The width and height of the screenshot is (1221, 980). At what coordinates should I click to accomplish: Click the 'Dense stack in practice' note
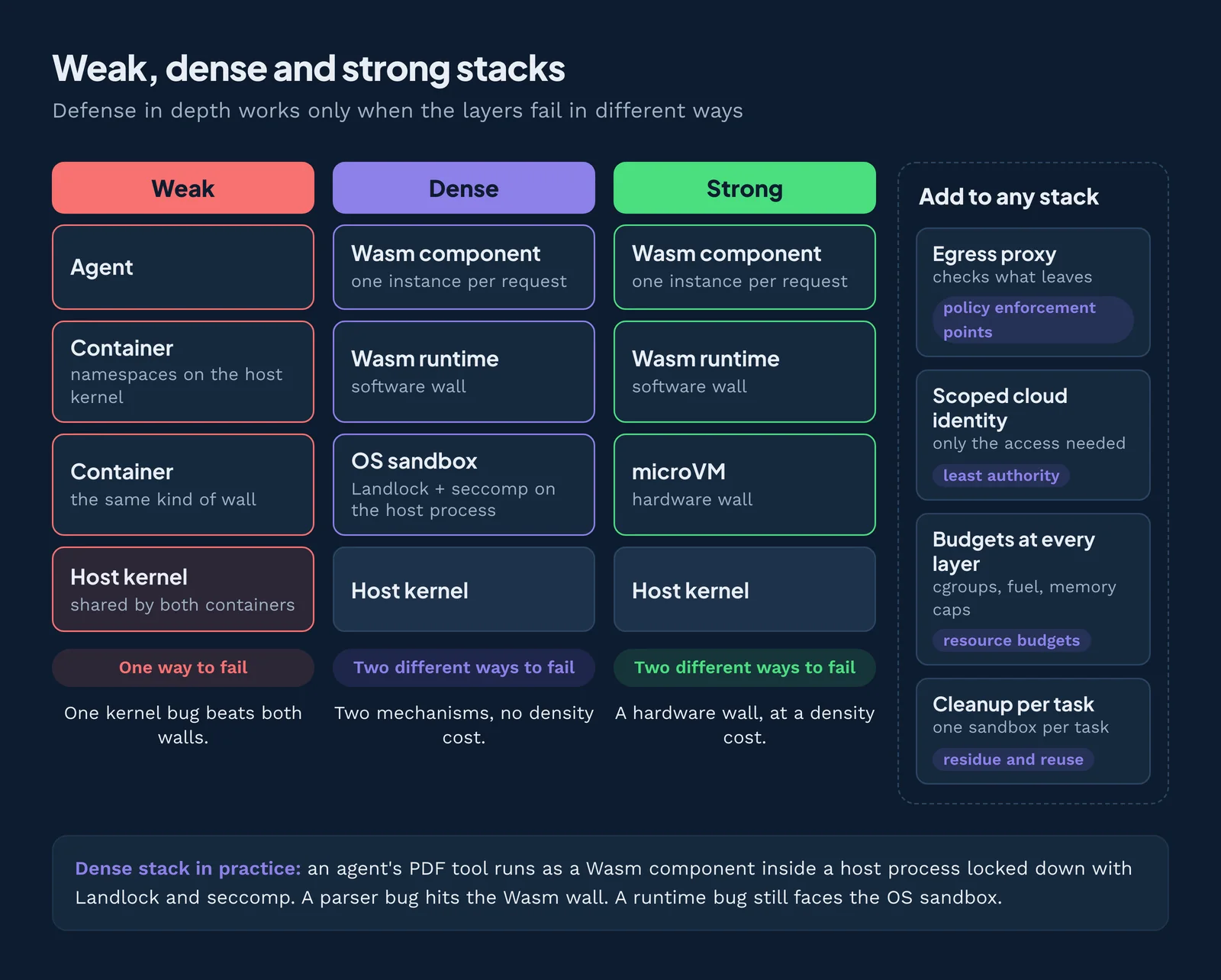[x=610, y=883]
